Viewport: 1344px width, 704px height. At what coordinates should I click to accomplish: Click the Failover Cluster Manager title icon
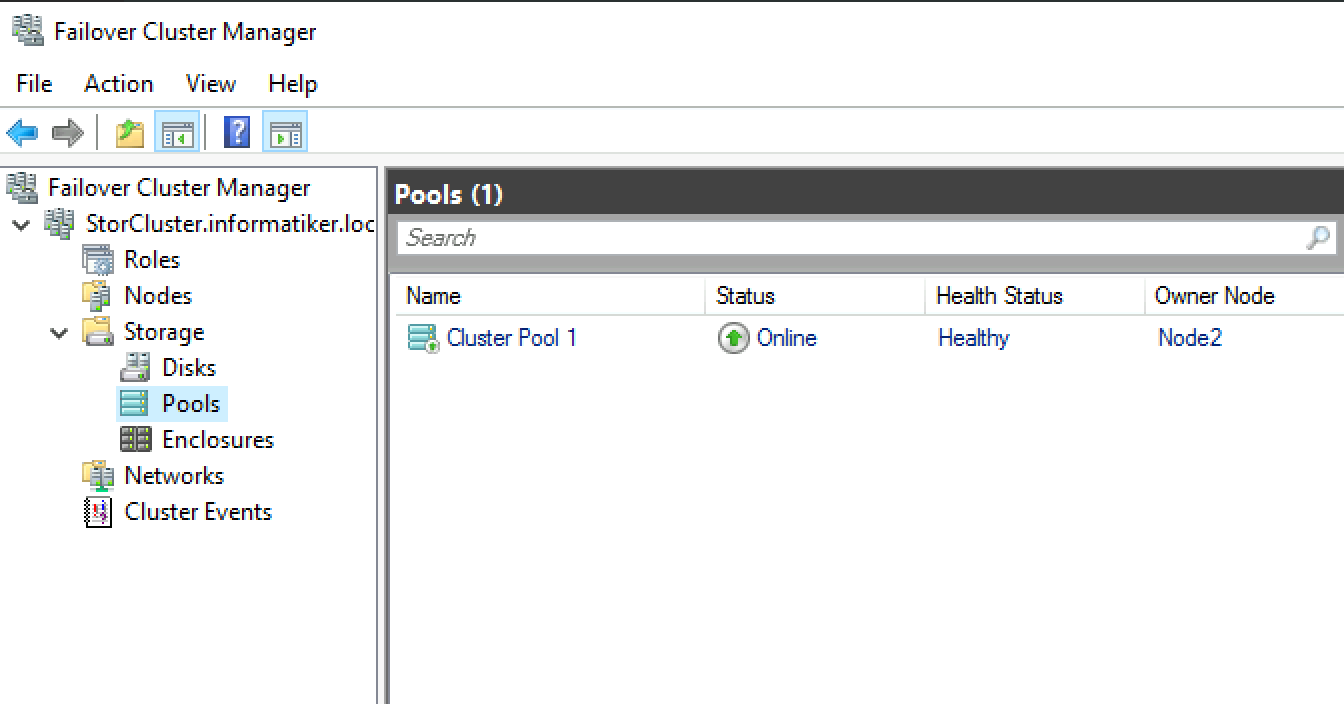coord(27,31)
